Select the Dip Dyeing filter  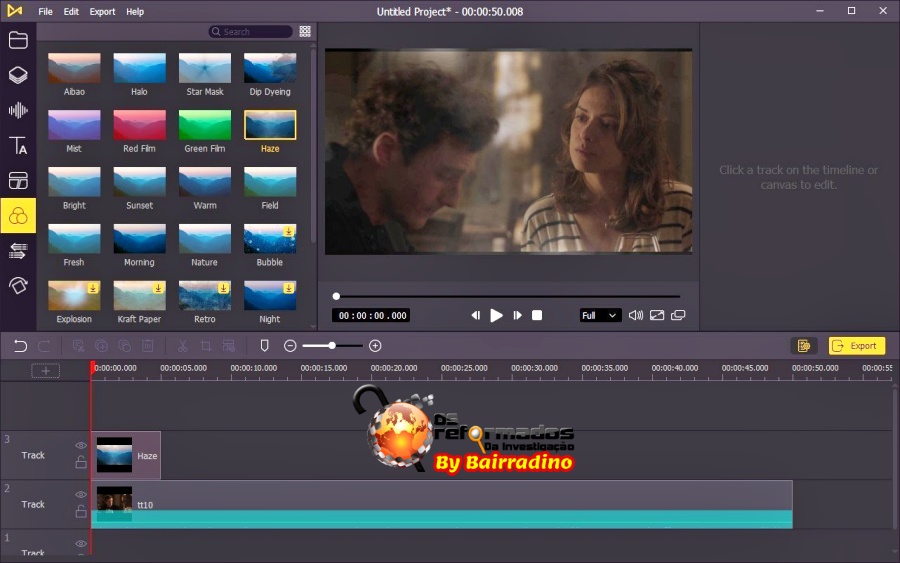[270, 68]
